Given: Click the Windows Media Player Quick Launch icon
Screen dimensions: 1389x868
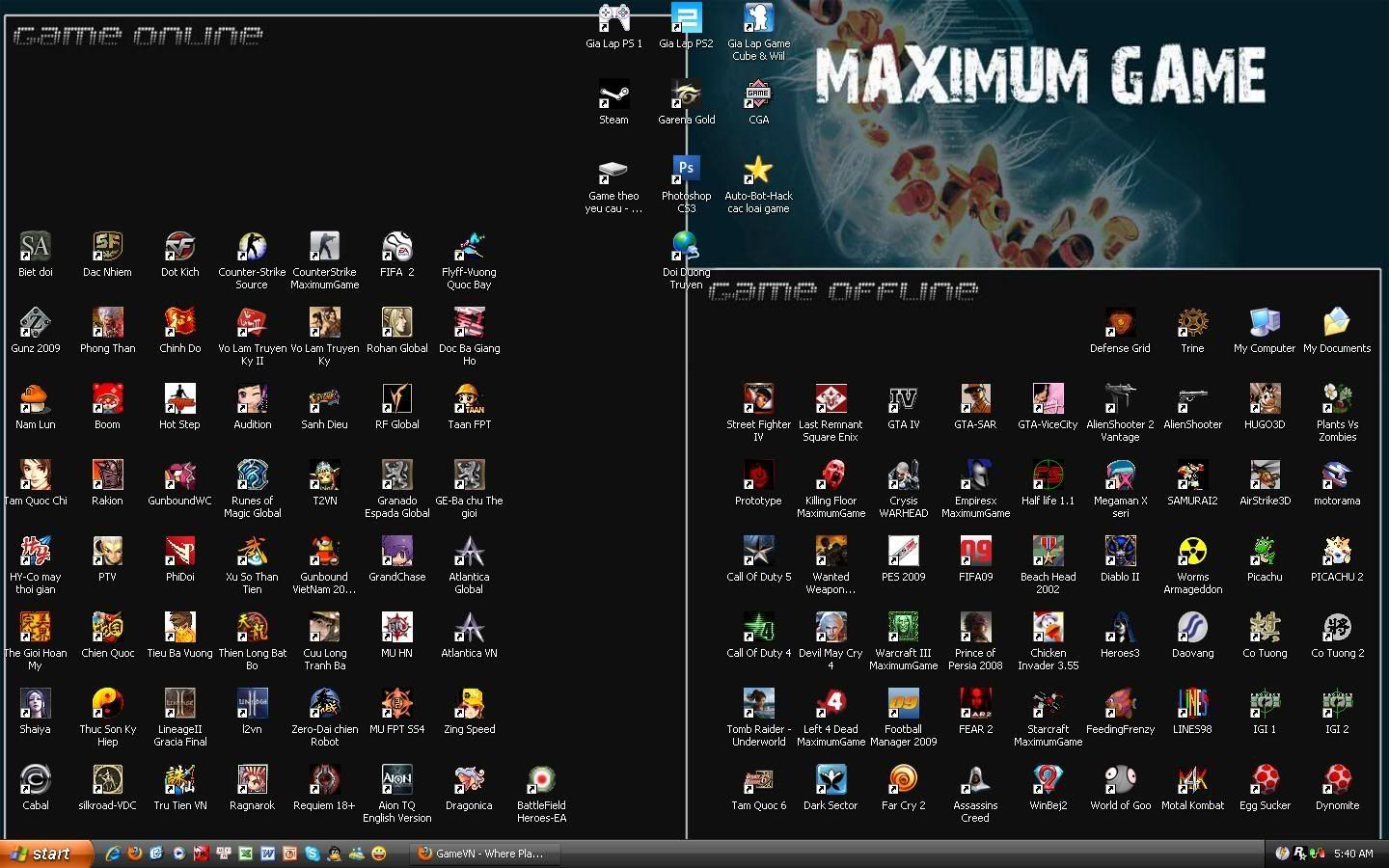Looking at the screenshot, I should tap(178, 854).
